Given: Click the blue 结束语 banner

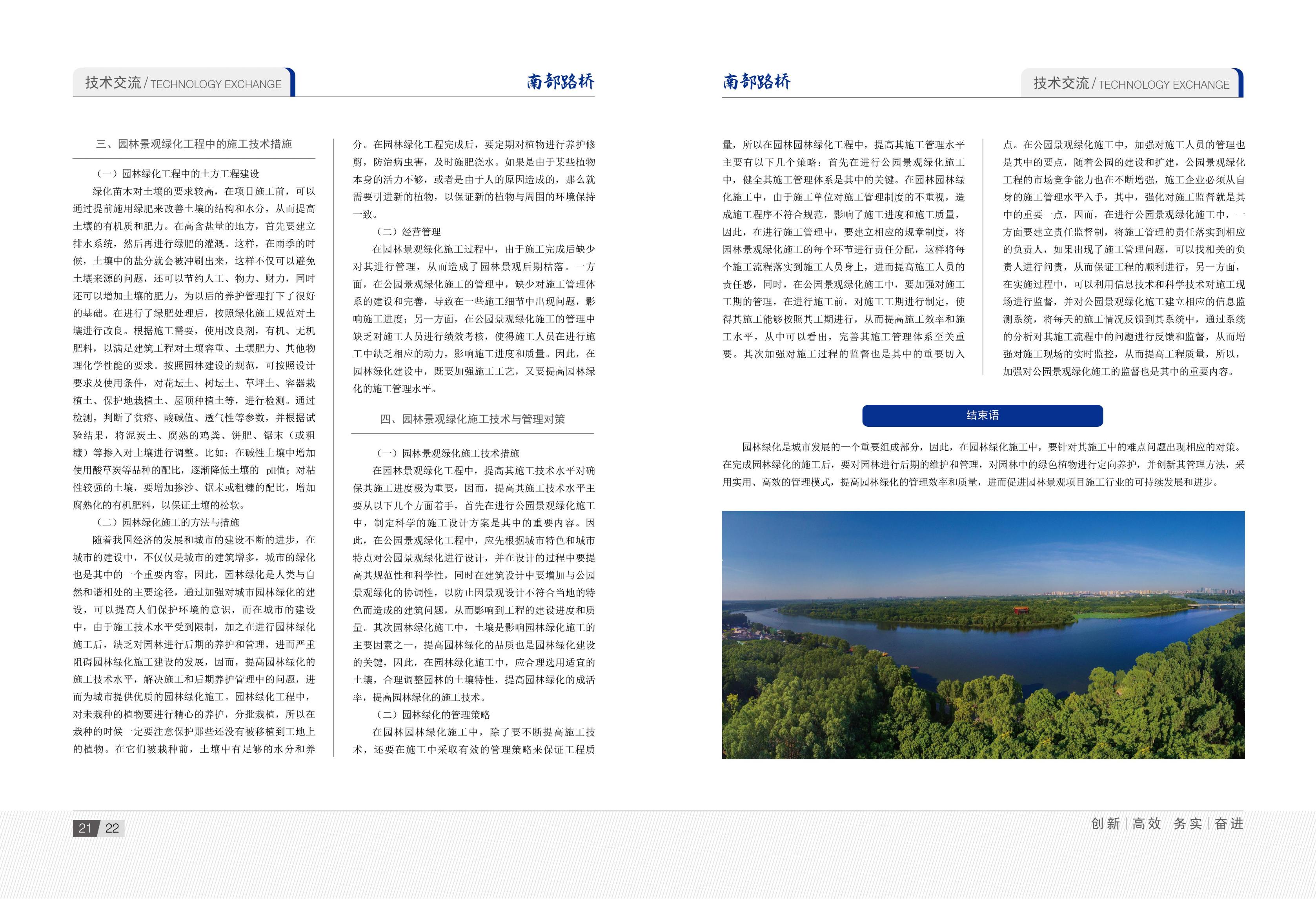Looking at the screenshot, I should tap(983, 415).
